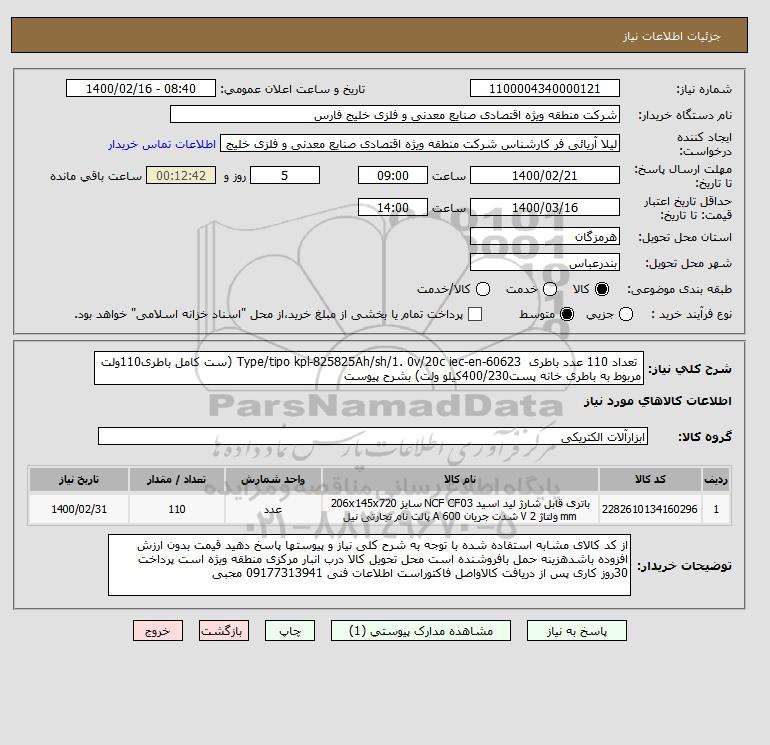Click the response deadline date 1400/02/21
The image size is (770, 745).
point(545,175)
